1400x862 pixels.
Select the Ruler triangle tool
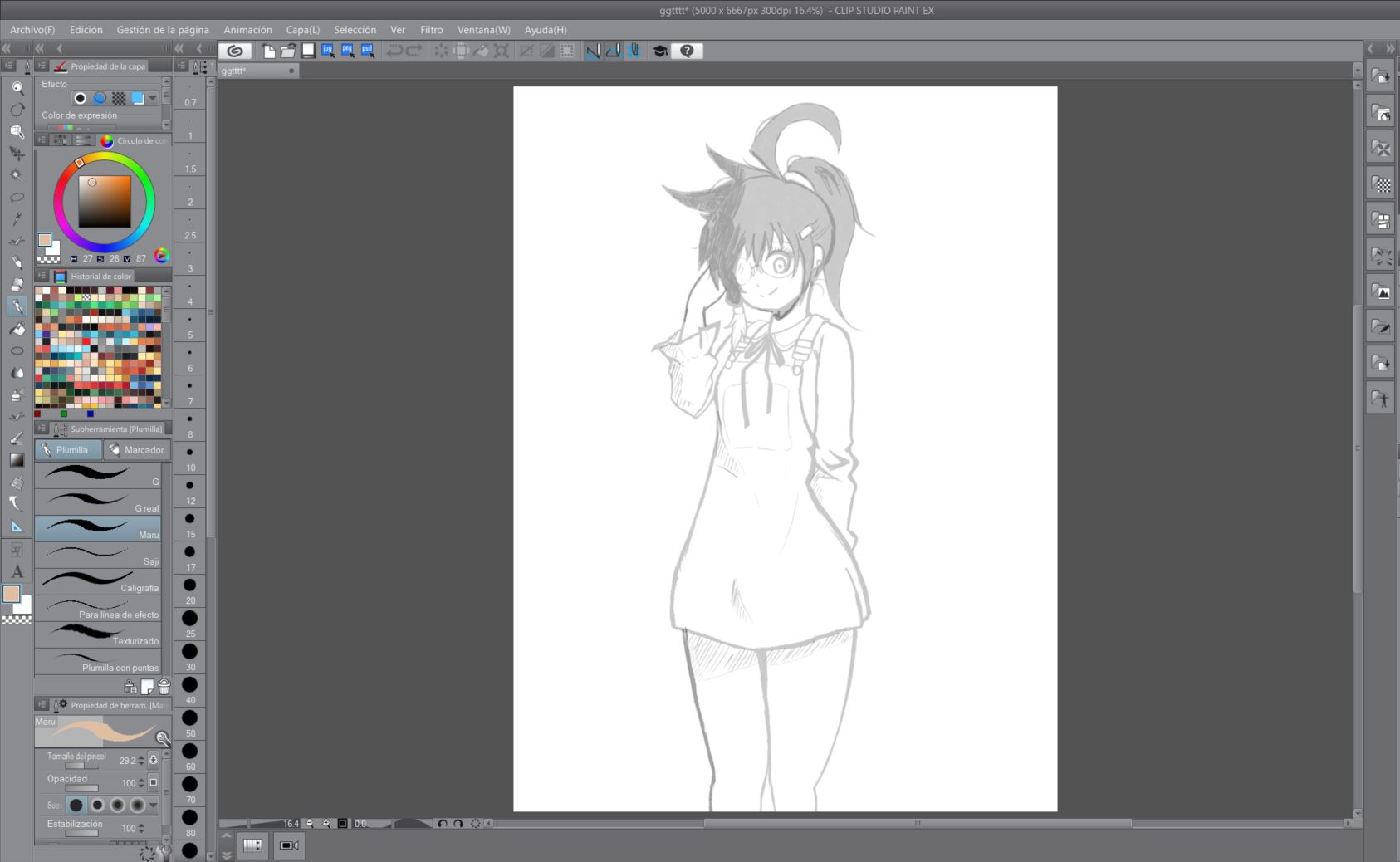coord(17,527)
